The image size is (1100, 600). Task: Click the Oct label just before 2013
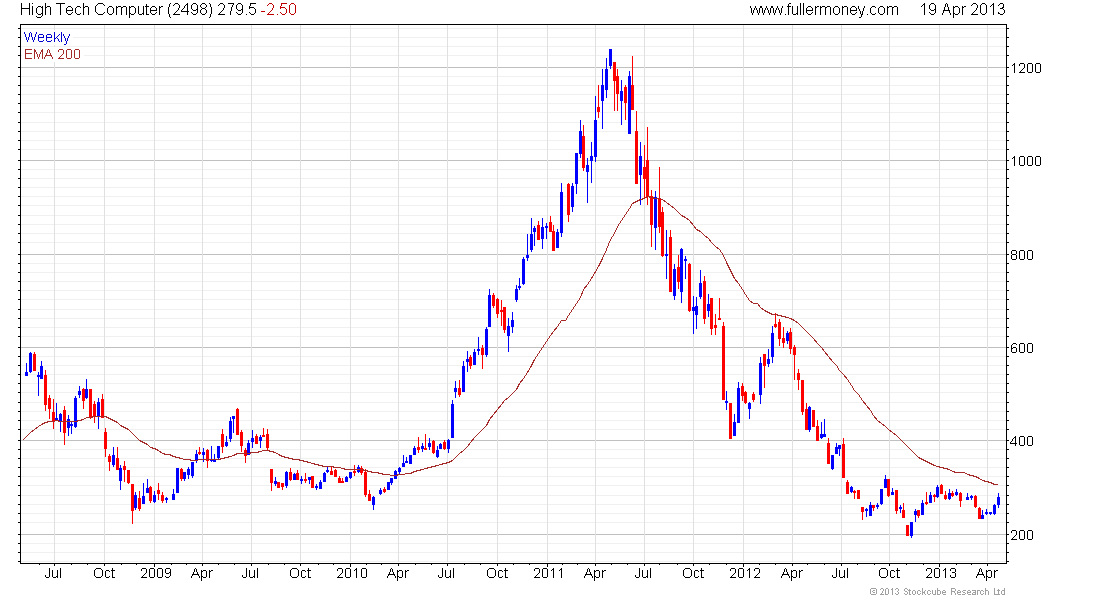tap(890, 573)
